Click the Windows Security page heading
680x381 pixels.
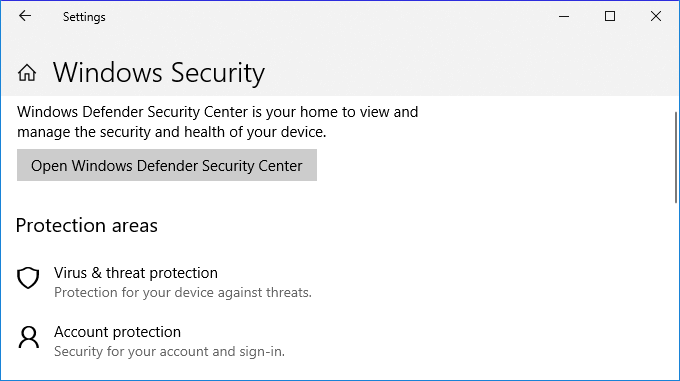click(159, 72)
